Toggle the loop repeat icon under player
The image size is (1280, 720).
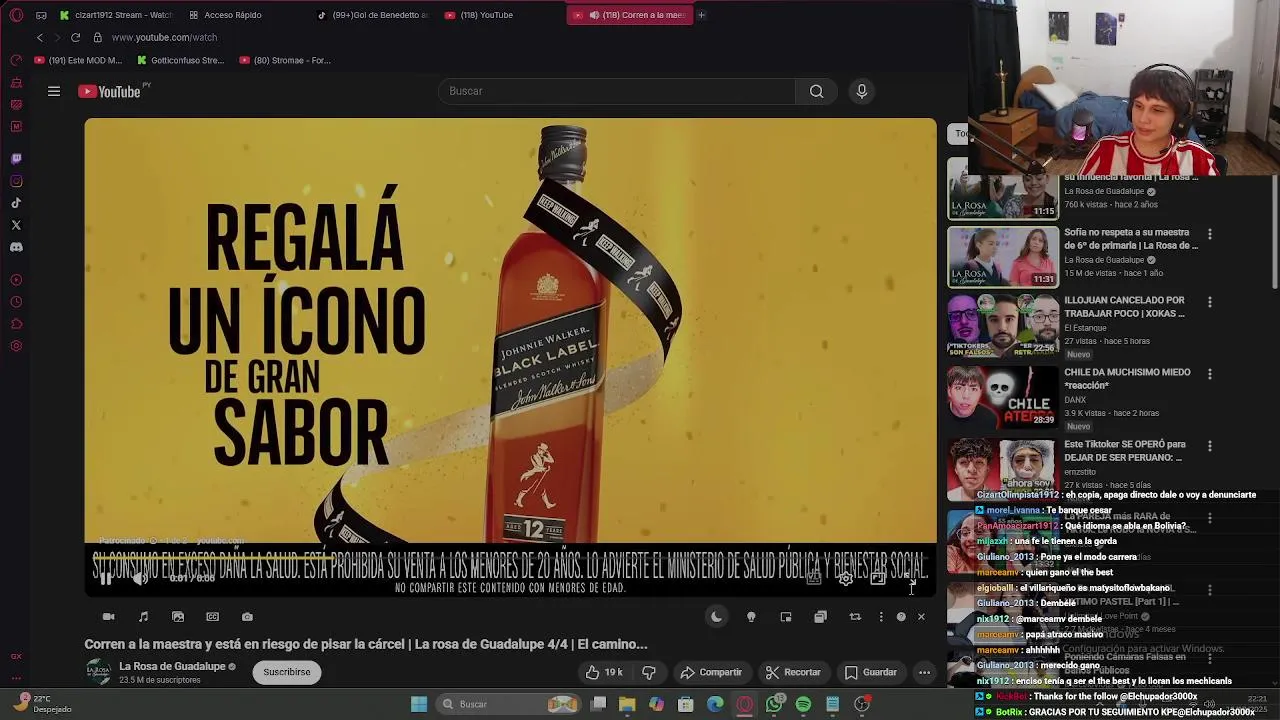pyautogui.click(x=855, y=617)
